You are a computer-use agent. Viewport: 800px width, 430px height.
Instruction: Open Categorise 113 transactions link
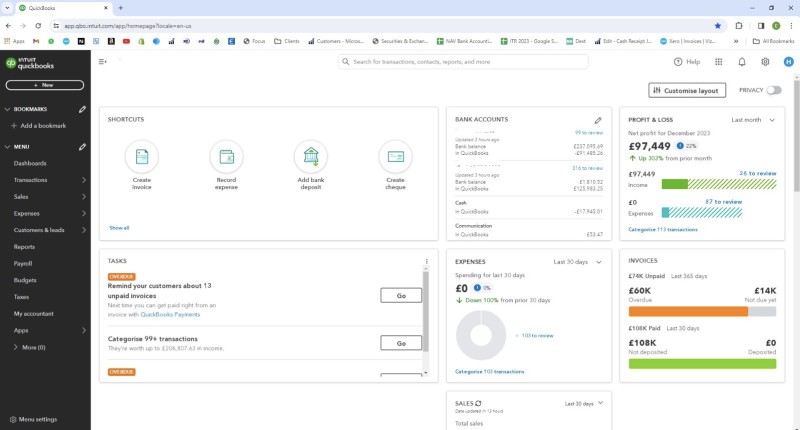click(x=663, y=230)
